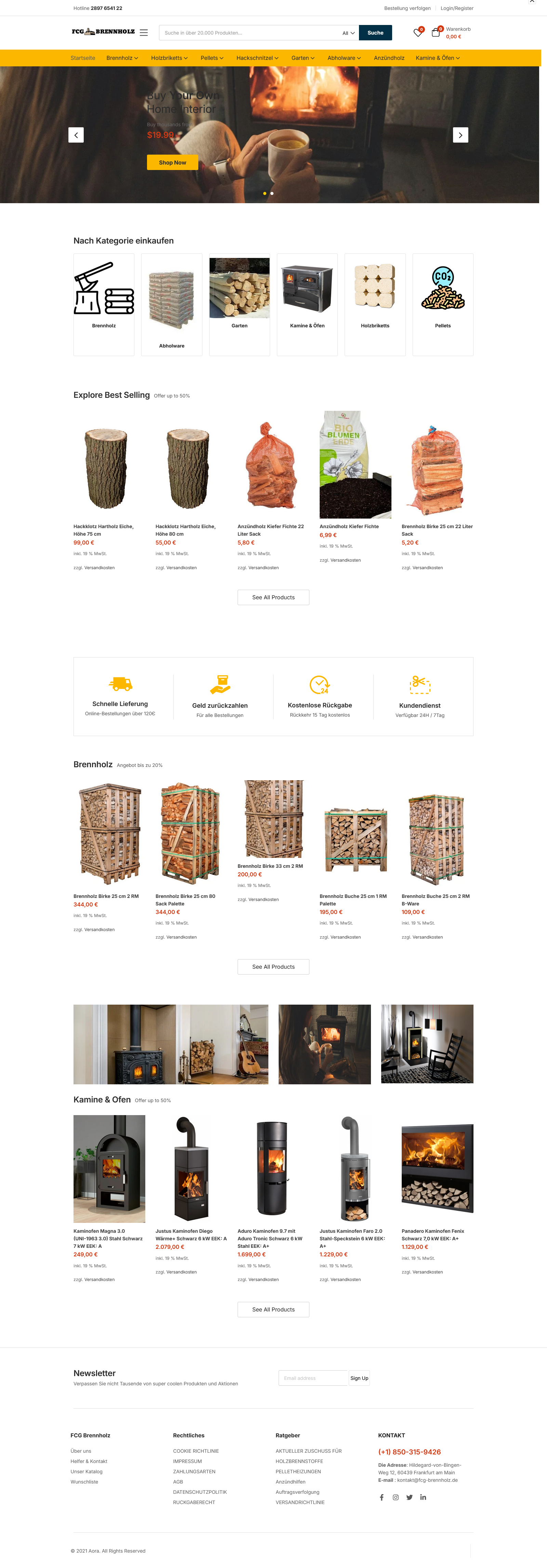Go to previous hero slide arrow
This screenshot has width=547, height=1568.
[76, 135]
